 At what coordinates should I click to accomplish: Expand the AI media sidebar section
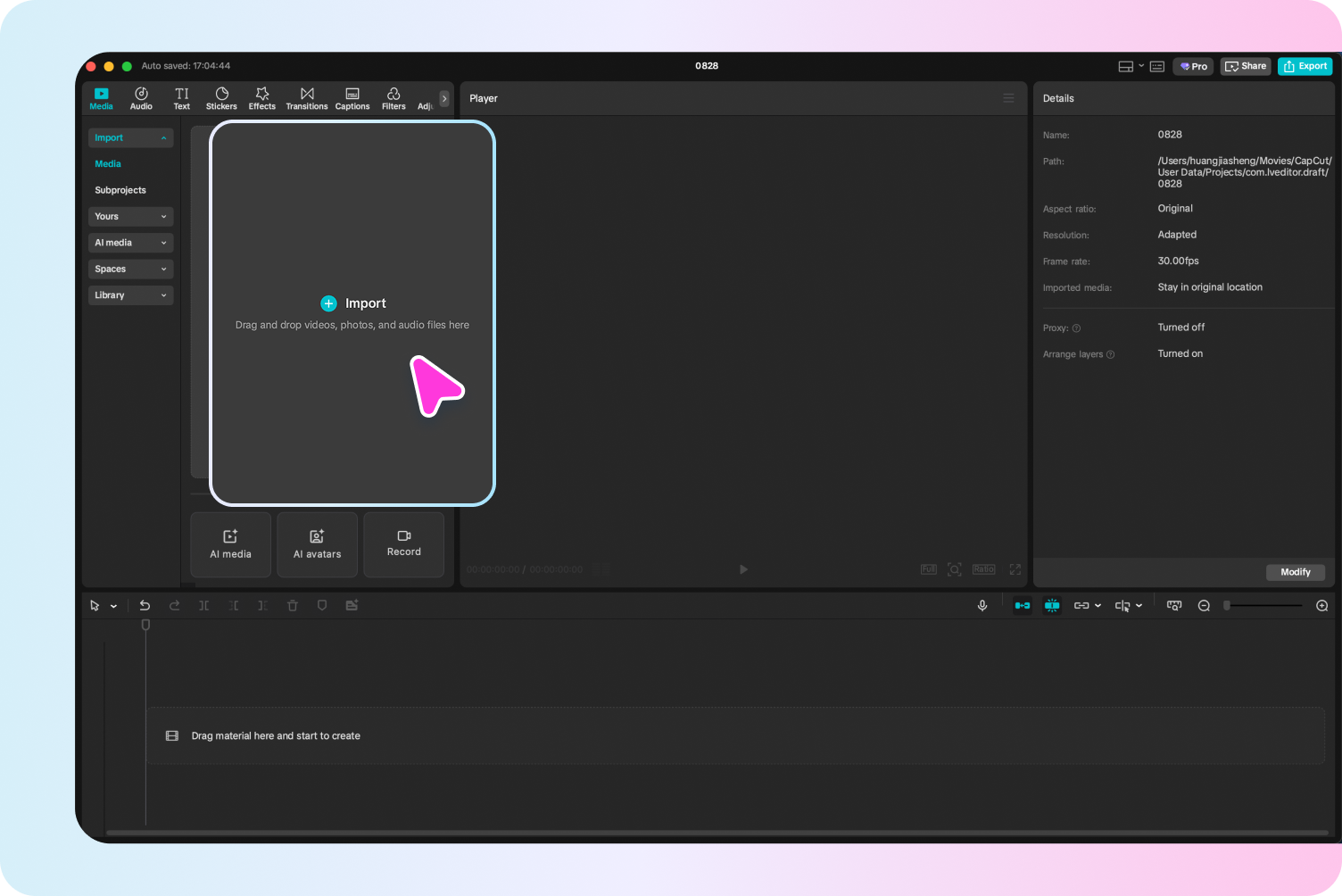pos(130,243)
